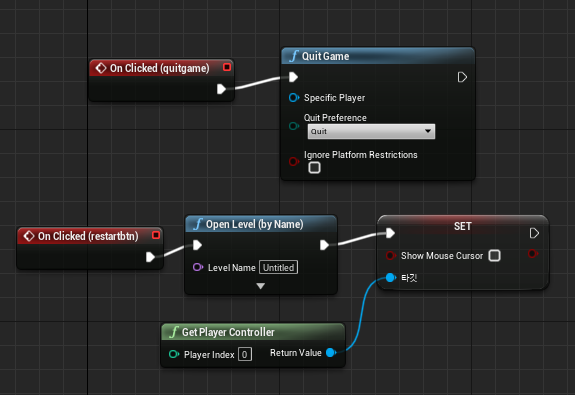Select the Get Player Controller node header
575x395 pixels.
[x=253, y=332]
